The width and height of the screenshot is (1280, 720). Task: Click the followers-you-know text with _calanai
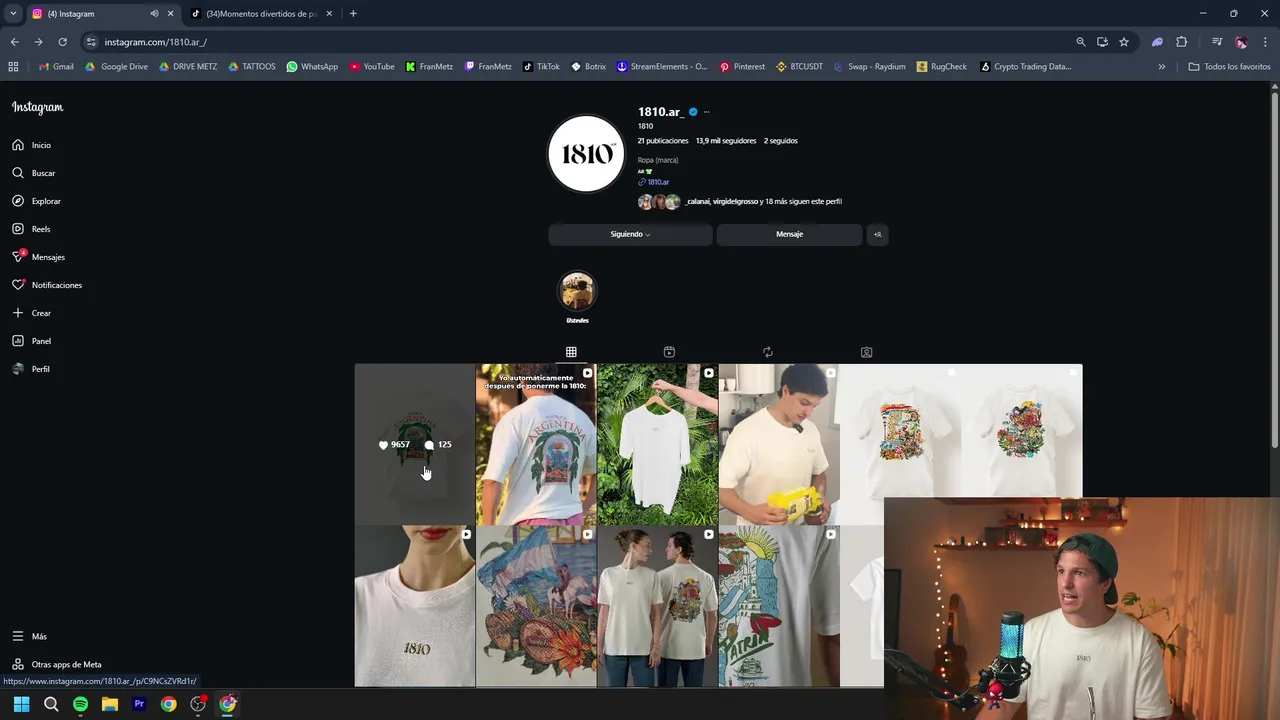point(764,201)
